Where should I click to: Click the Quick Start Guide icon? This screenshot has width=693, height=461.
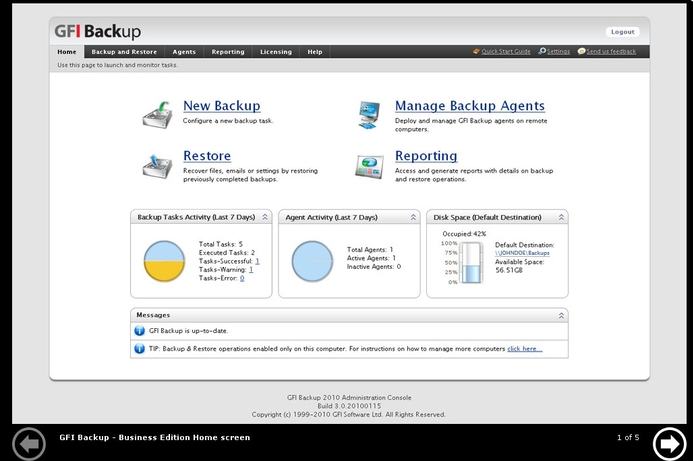click(476, 51)
